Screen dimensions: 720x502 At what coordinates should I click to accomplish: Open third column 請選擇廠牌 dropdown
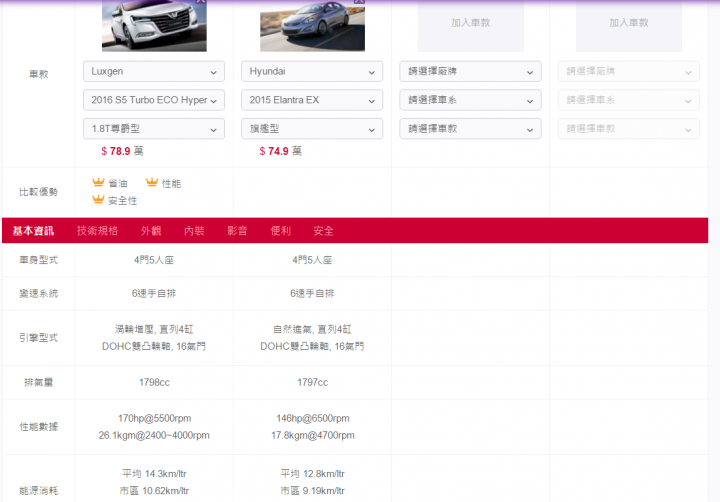(470, 72)
